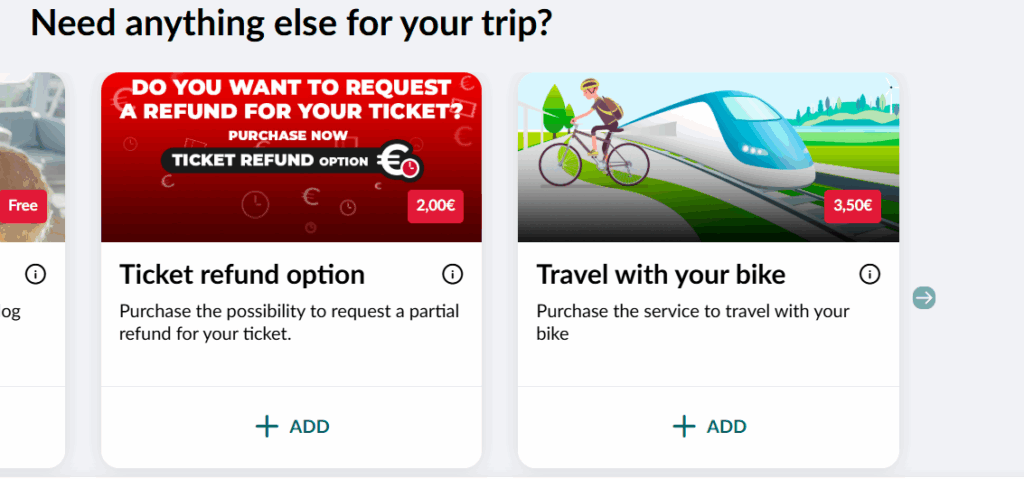Screen dimensions: 1024x479
Task: Select the Travel with your bike title
Action: point(661,275)
